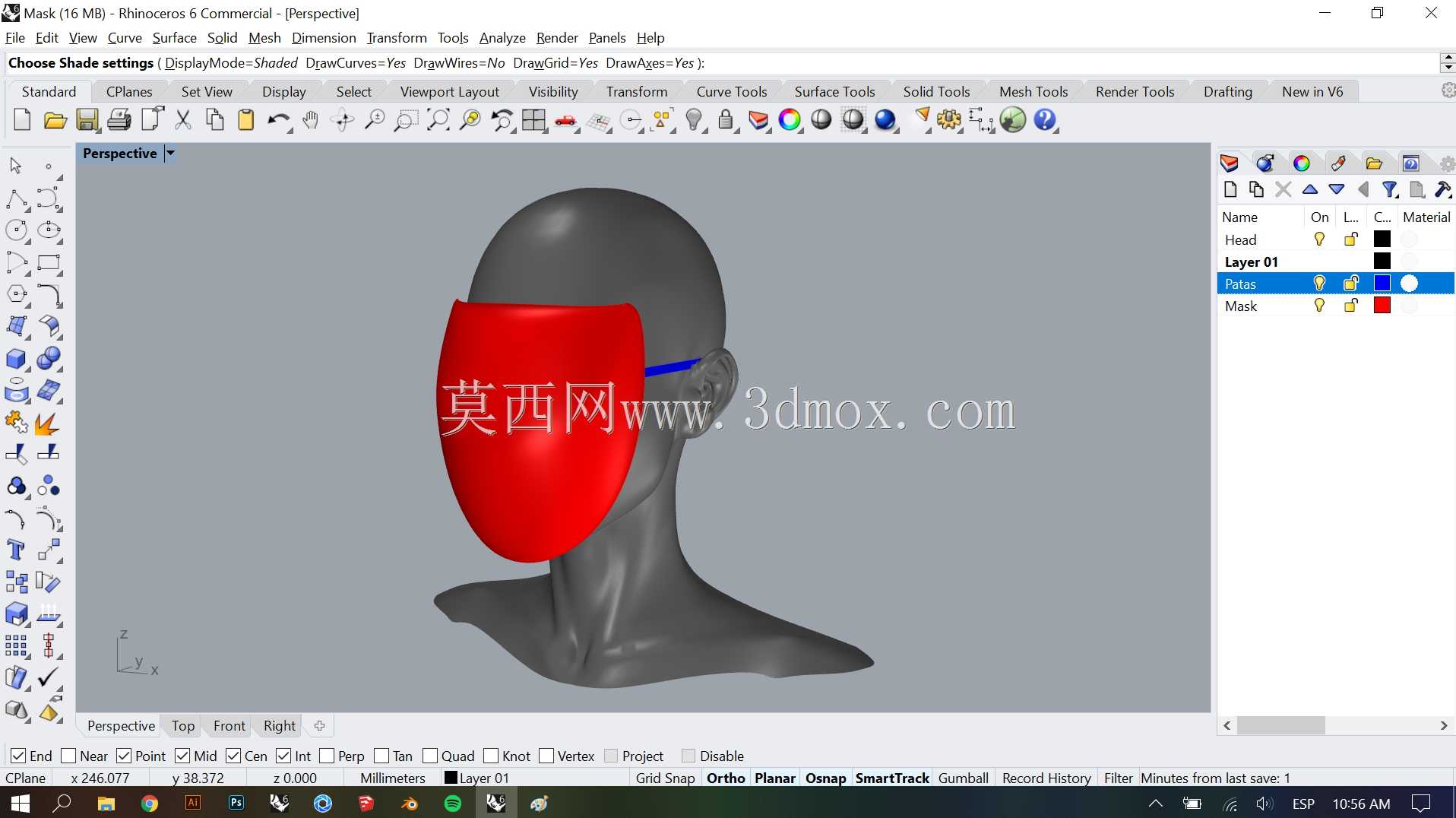Click the Delete layer X icon

tap(1283, 189)
